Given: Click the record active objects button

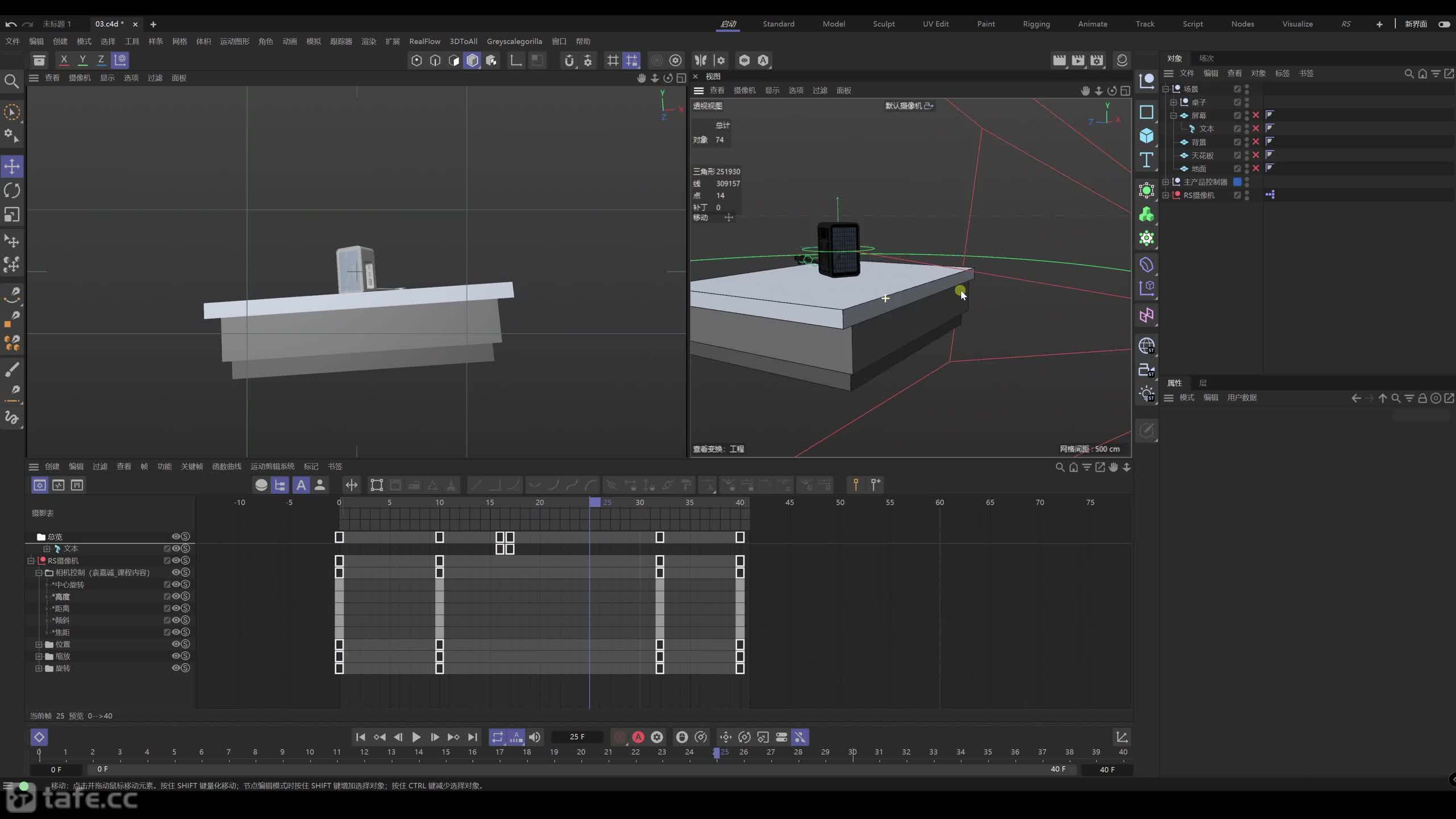Looking at the screenshot, I should tap(619, 737).
